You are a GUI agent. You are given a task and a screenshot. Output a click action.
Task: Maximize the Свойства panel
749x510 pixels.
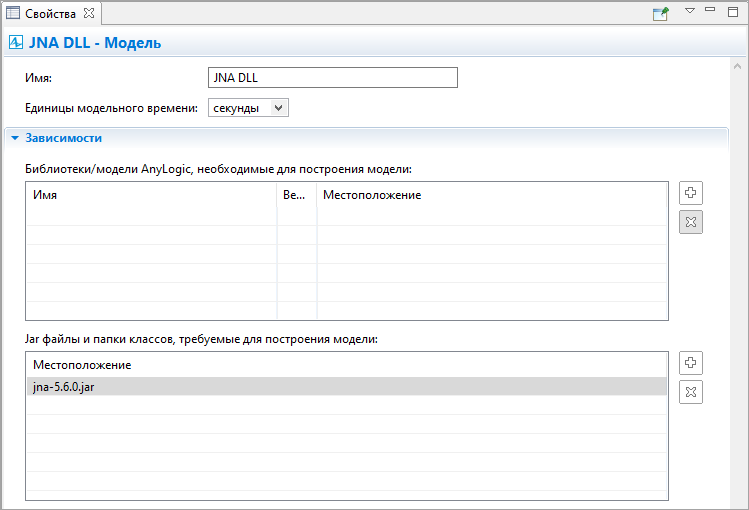coord(733,11)
